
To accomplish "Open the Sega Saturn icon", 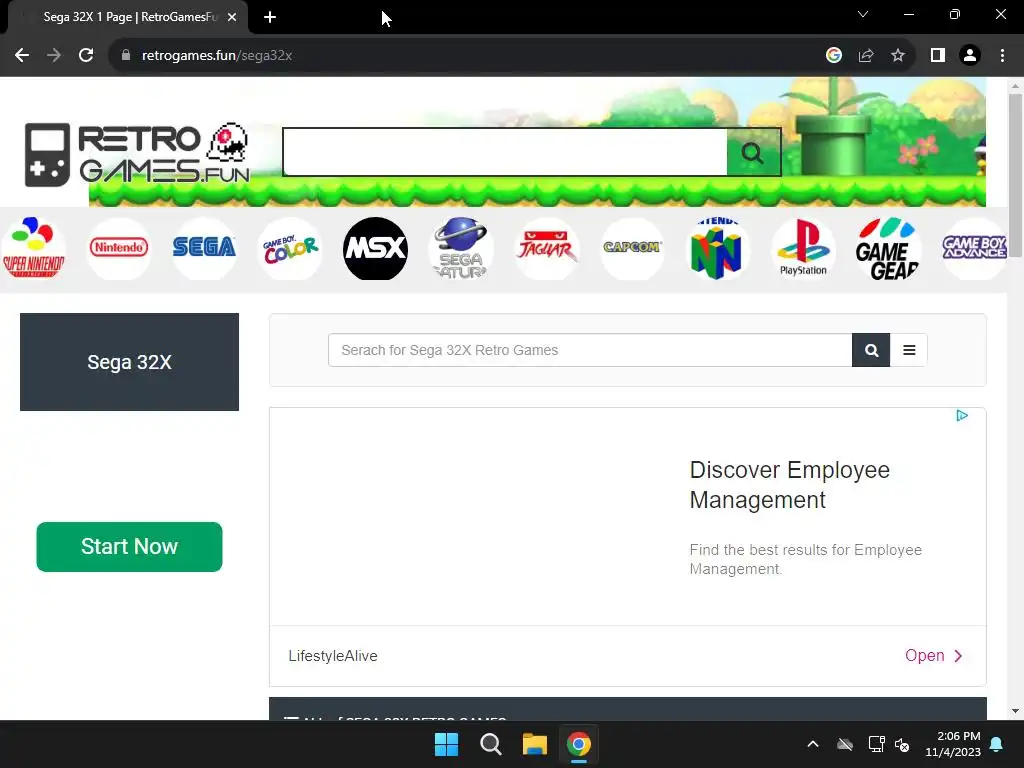I will click(461, 249).
